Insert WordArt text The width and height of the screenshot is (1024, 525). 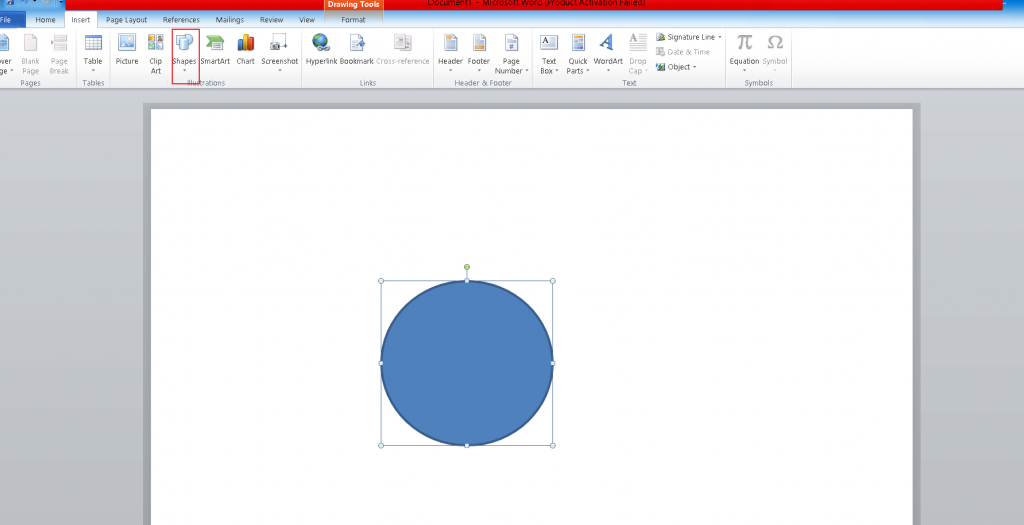pos(608,54)
